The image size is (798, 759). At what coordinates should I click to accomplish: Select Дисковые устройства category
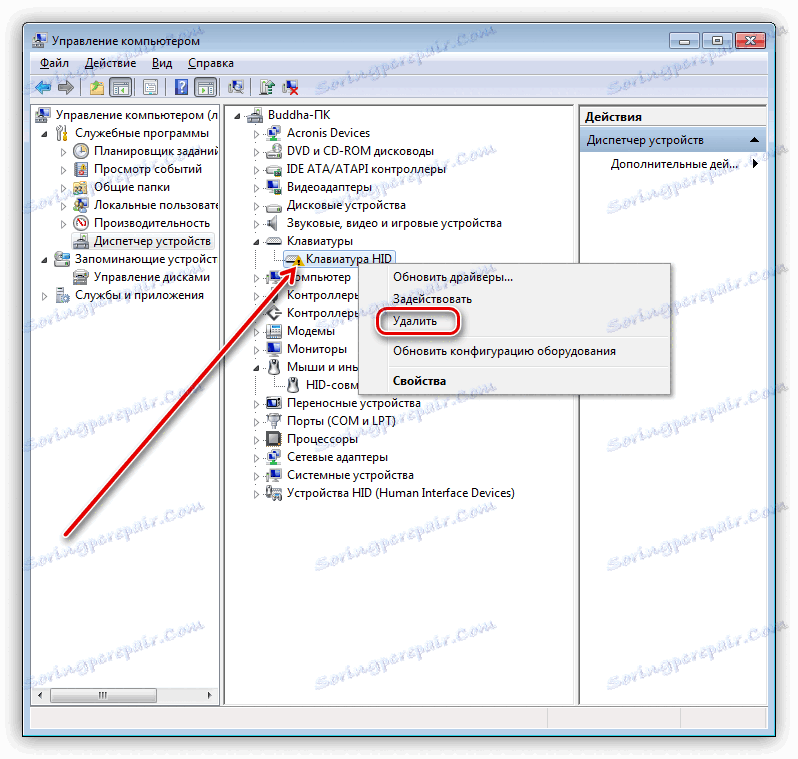click(346, 205)
